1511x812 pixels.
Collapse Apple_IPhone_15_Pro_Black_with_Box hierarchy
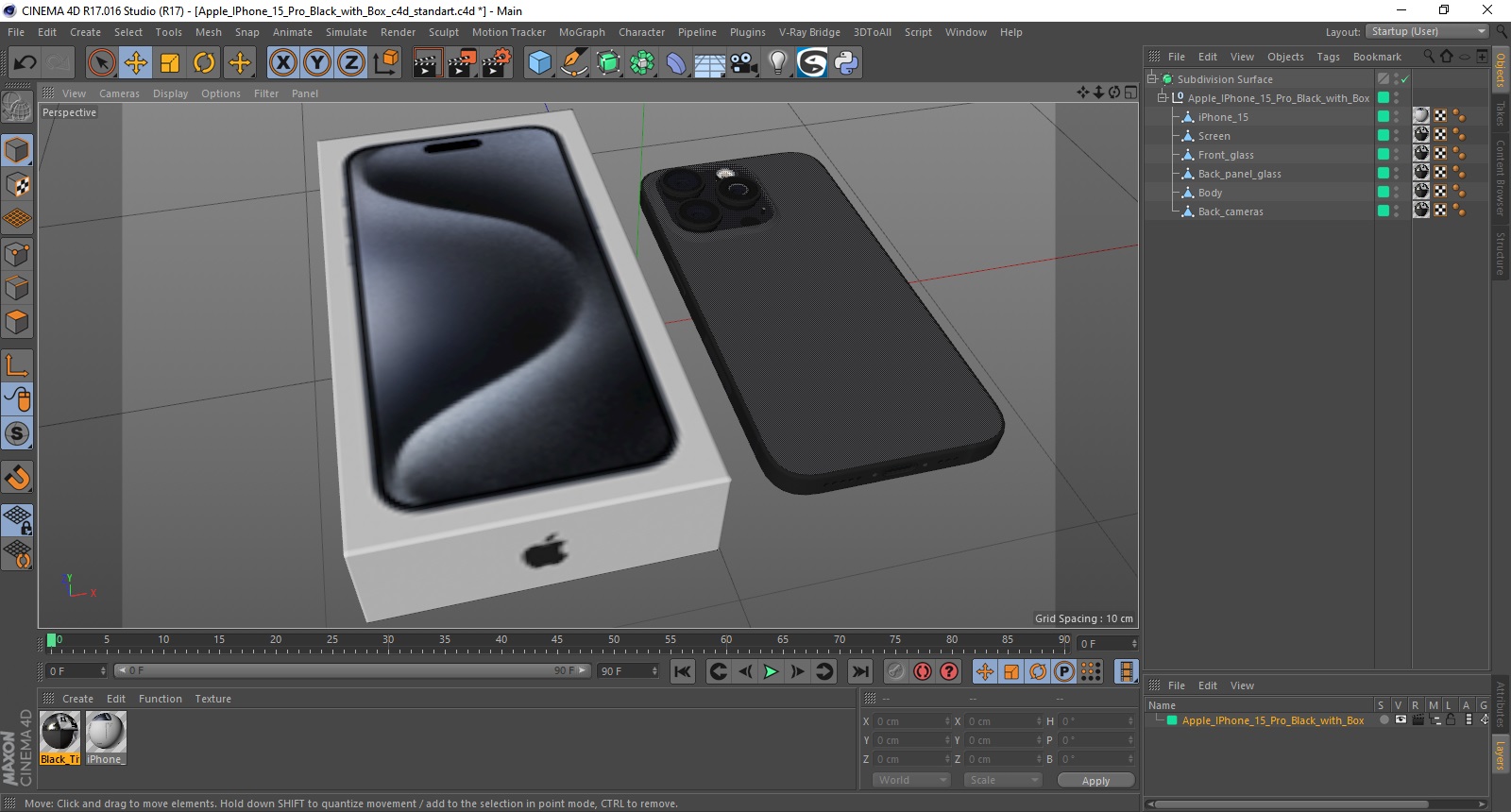tap(1163, 97)
